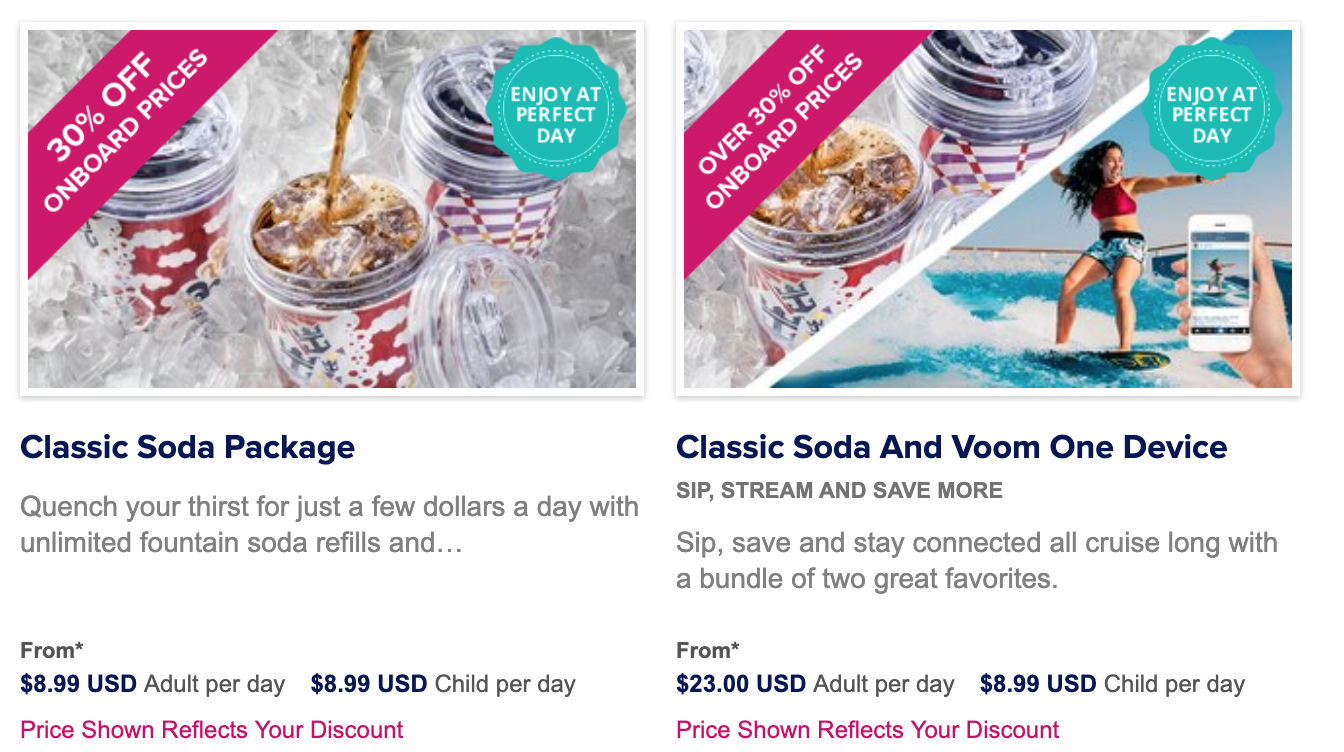The image size is (1344, 752).
Task: Click the Classic Soda And Voom One Device title
Action: click(x=952, y=446)
